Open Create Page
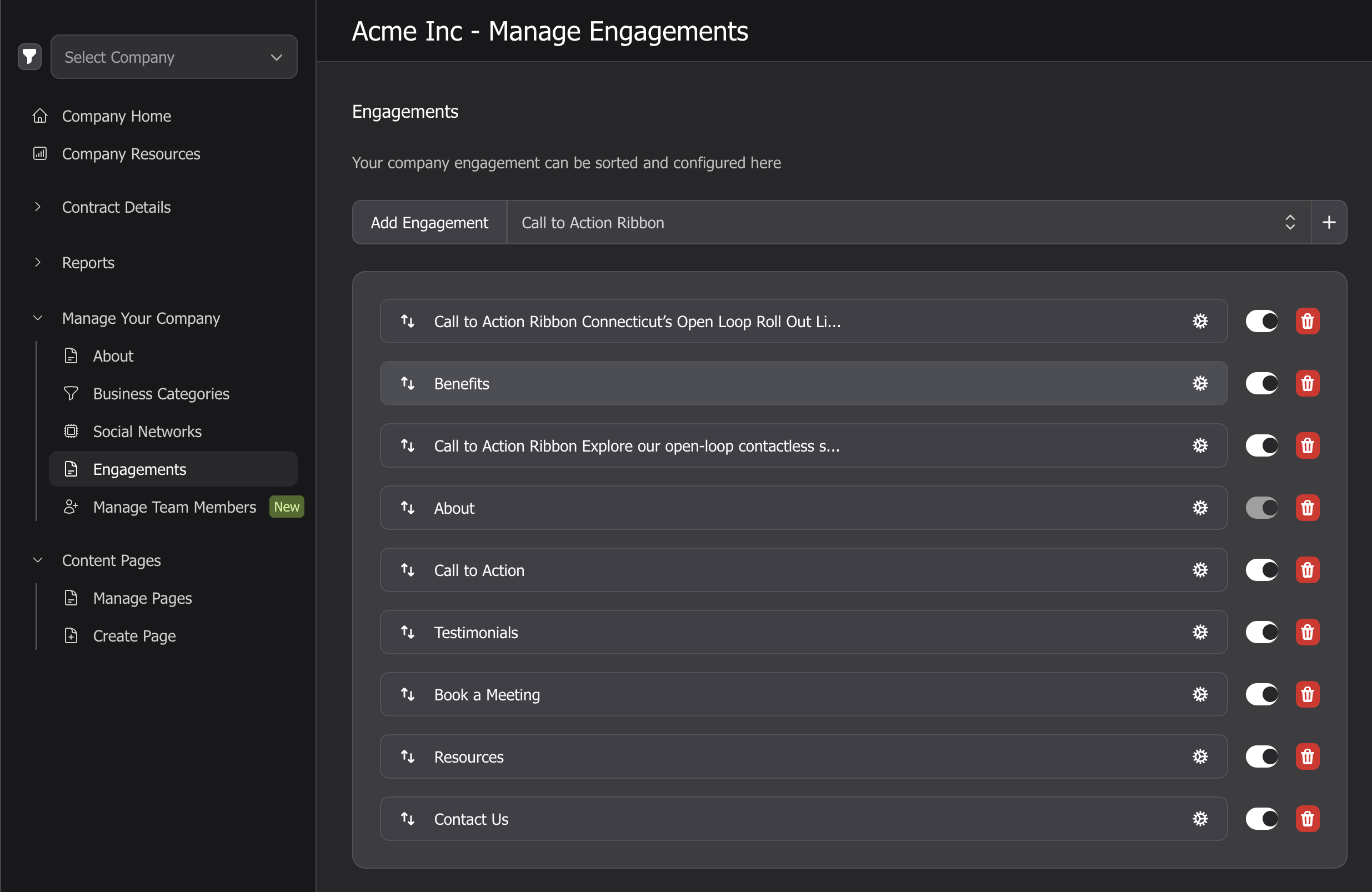 [134, 635]
